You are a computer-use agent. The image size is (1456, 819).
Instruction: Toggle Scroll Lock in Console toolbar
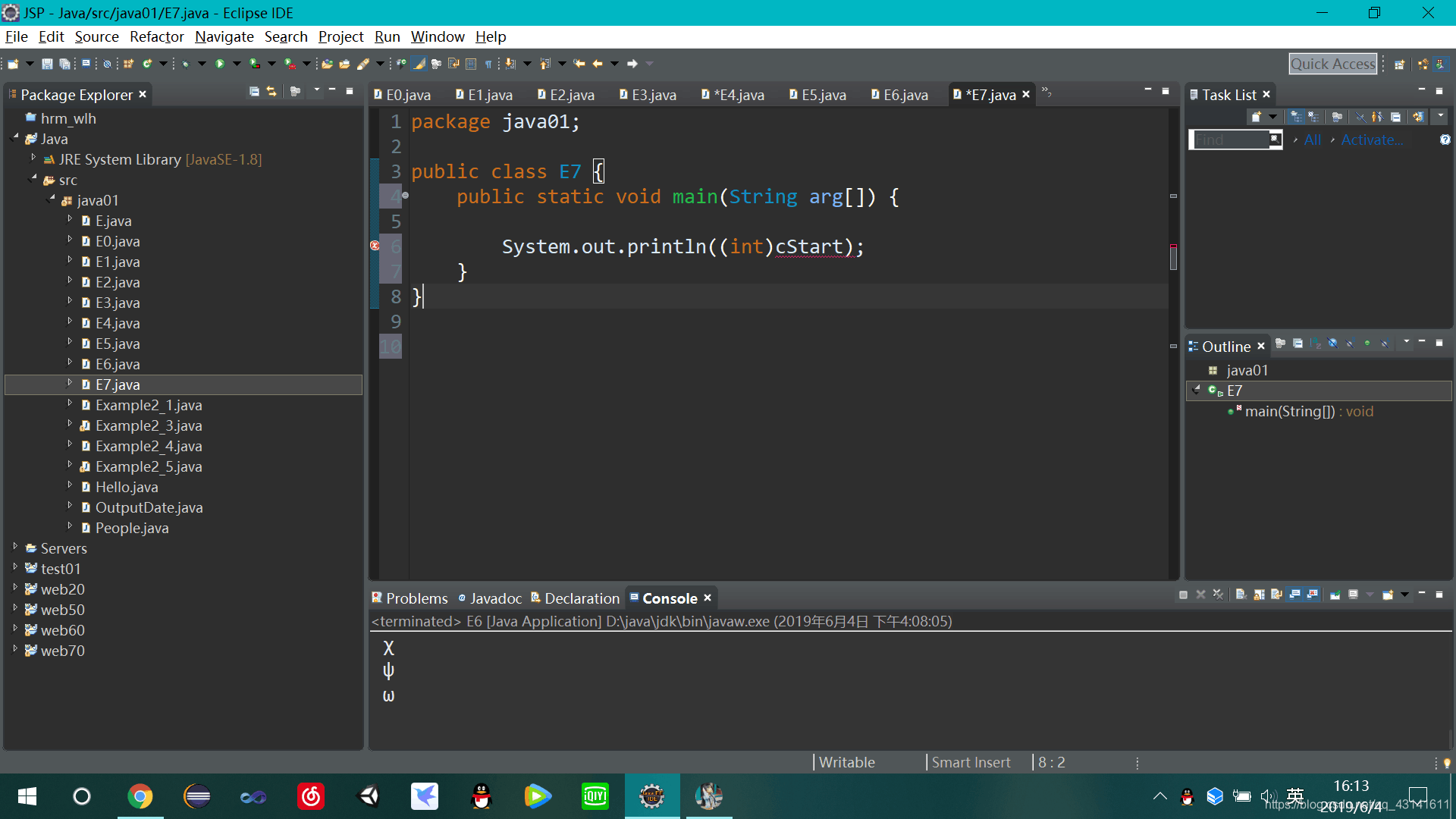(1259, 595)
